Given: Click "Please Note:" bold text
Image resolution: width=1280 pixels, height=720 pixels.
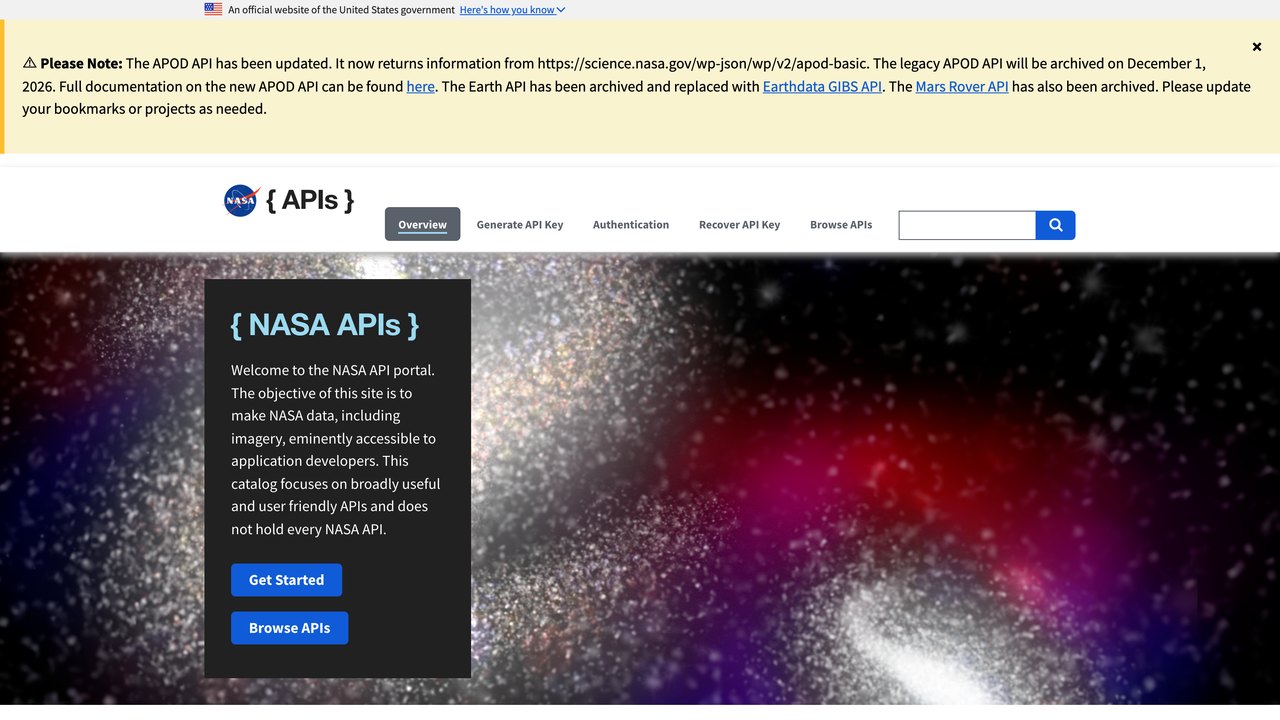Looking at the screenshot, I should [81, 63].
